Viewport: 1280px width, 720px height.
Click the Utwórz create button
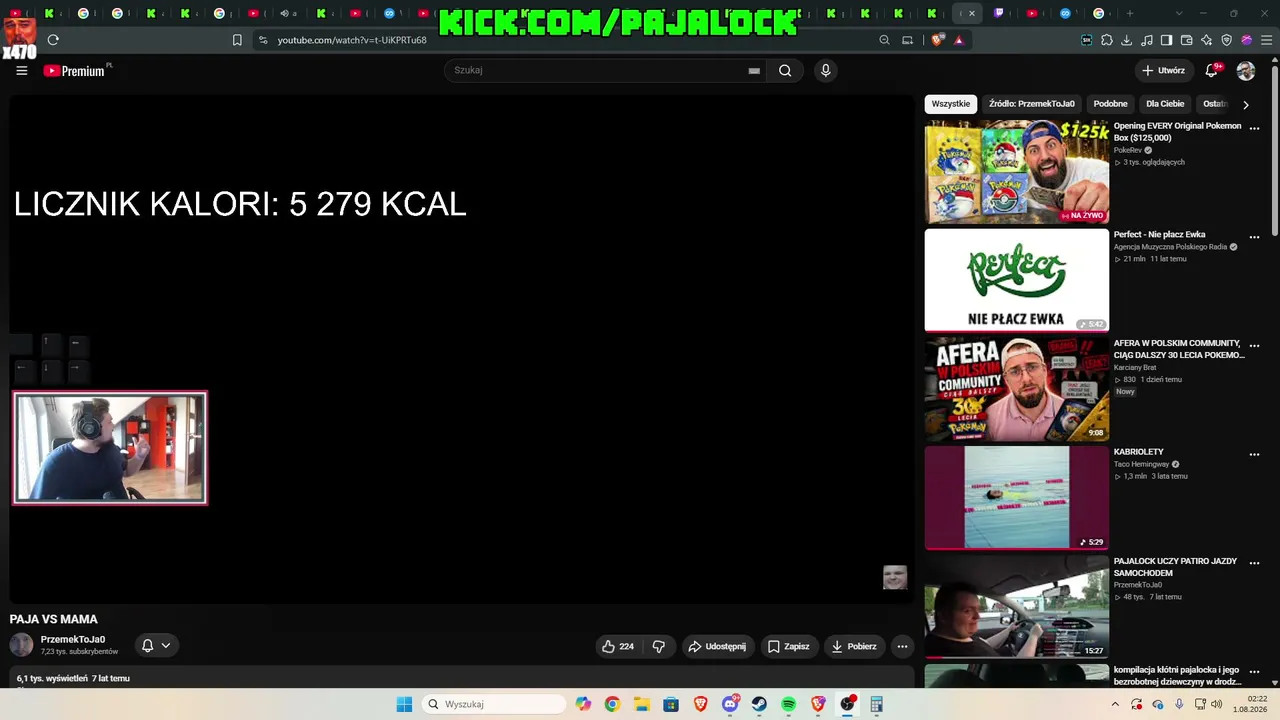[x=1163, y=71]
